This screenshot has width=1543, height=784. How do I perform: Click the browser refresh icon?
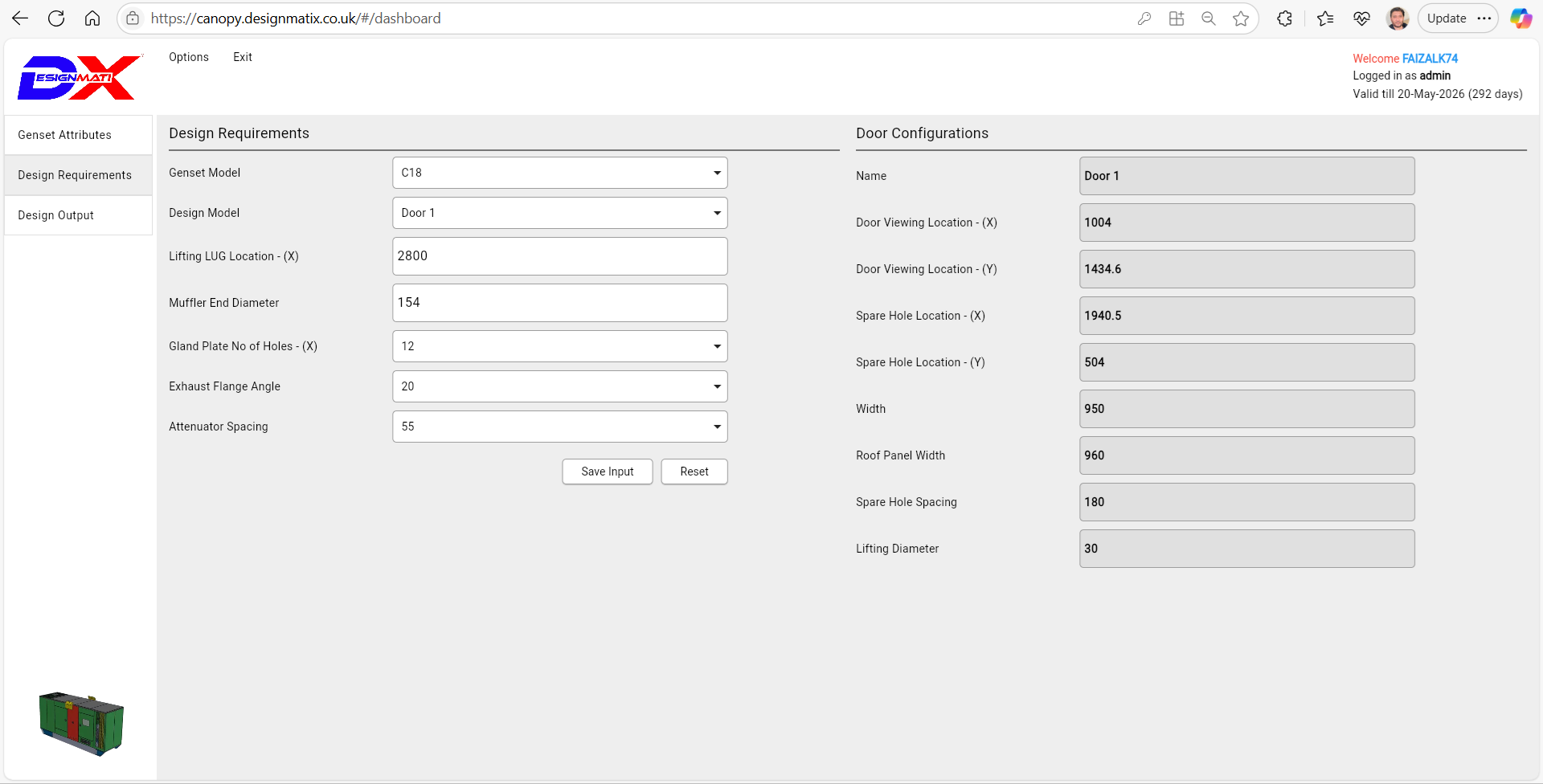[56, 18]
